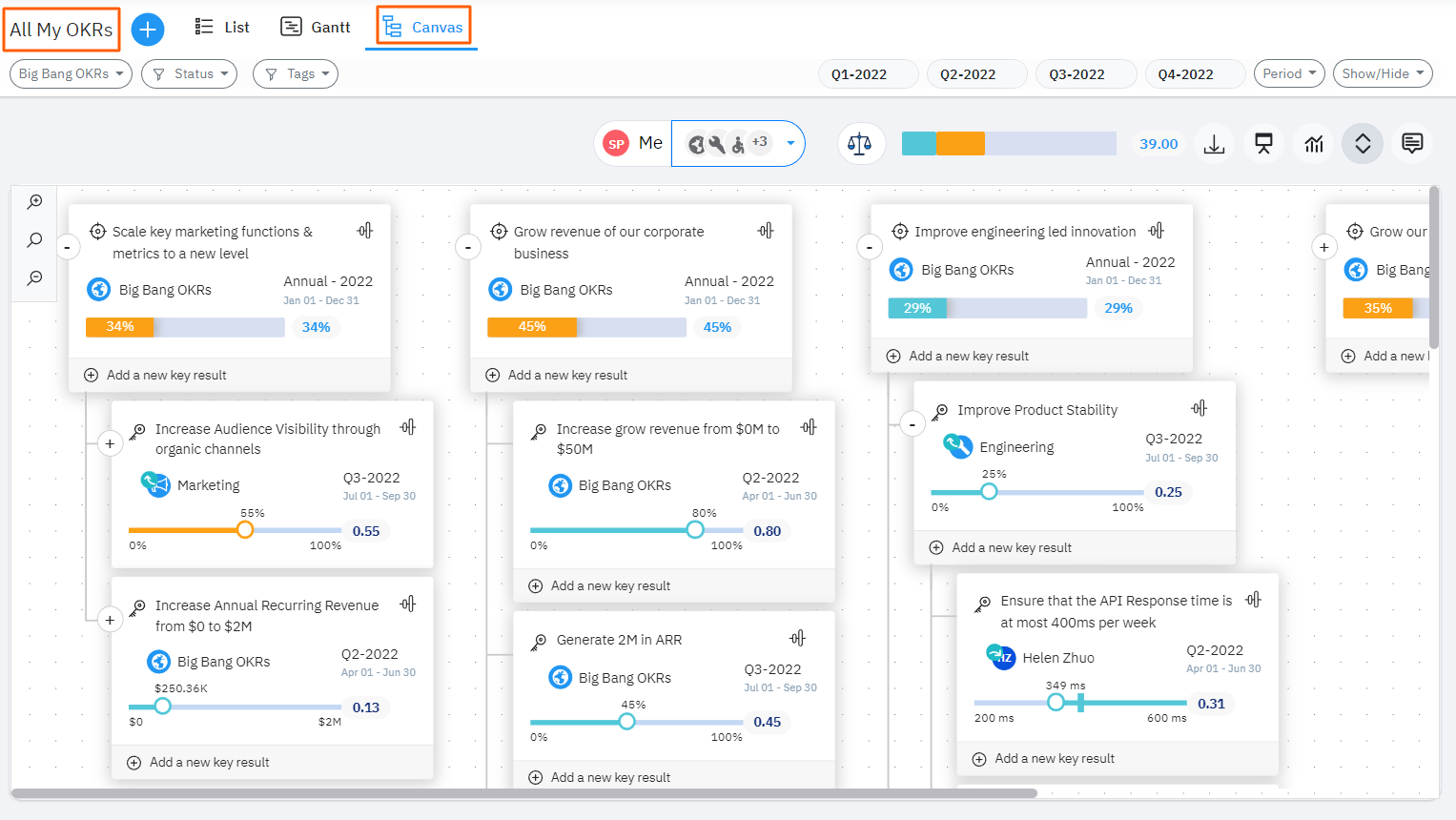Open the Show/Hide dropdown
Image resolution: width=1456 pixels, height=820 pixels.
tap(1383, 73)
